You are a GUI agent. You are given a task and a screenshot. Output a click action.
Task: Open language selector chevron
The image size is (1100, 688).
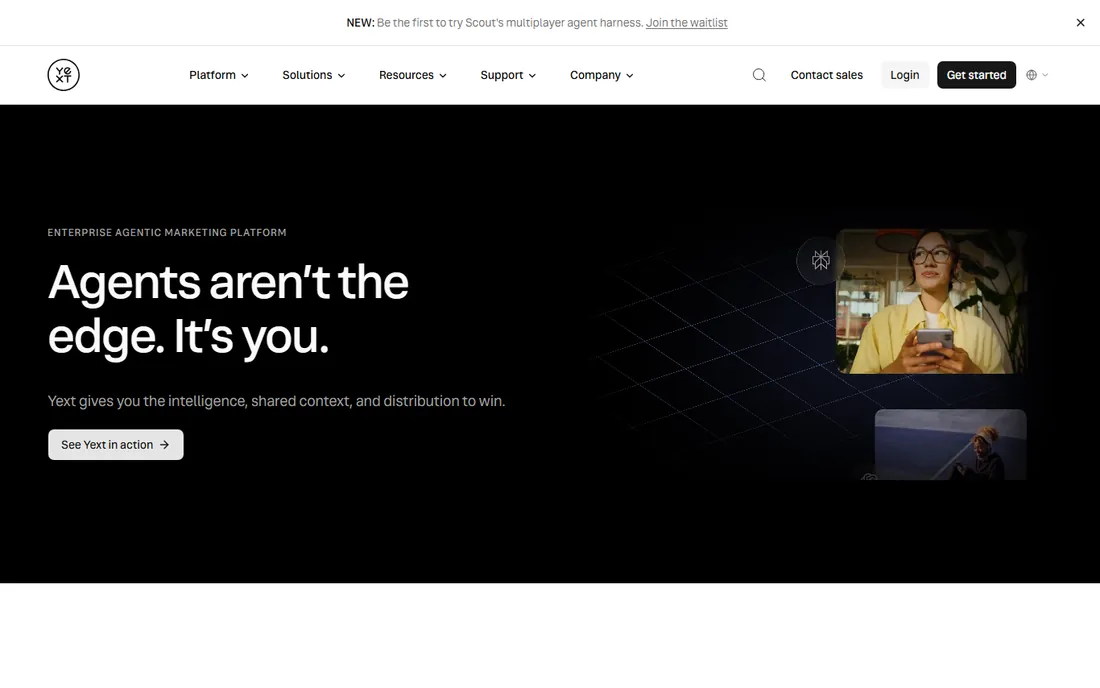click(x=1045, y=75)
